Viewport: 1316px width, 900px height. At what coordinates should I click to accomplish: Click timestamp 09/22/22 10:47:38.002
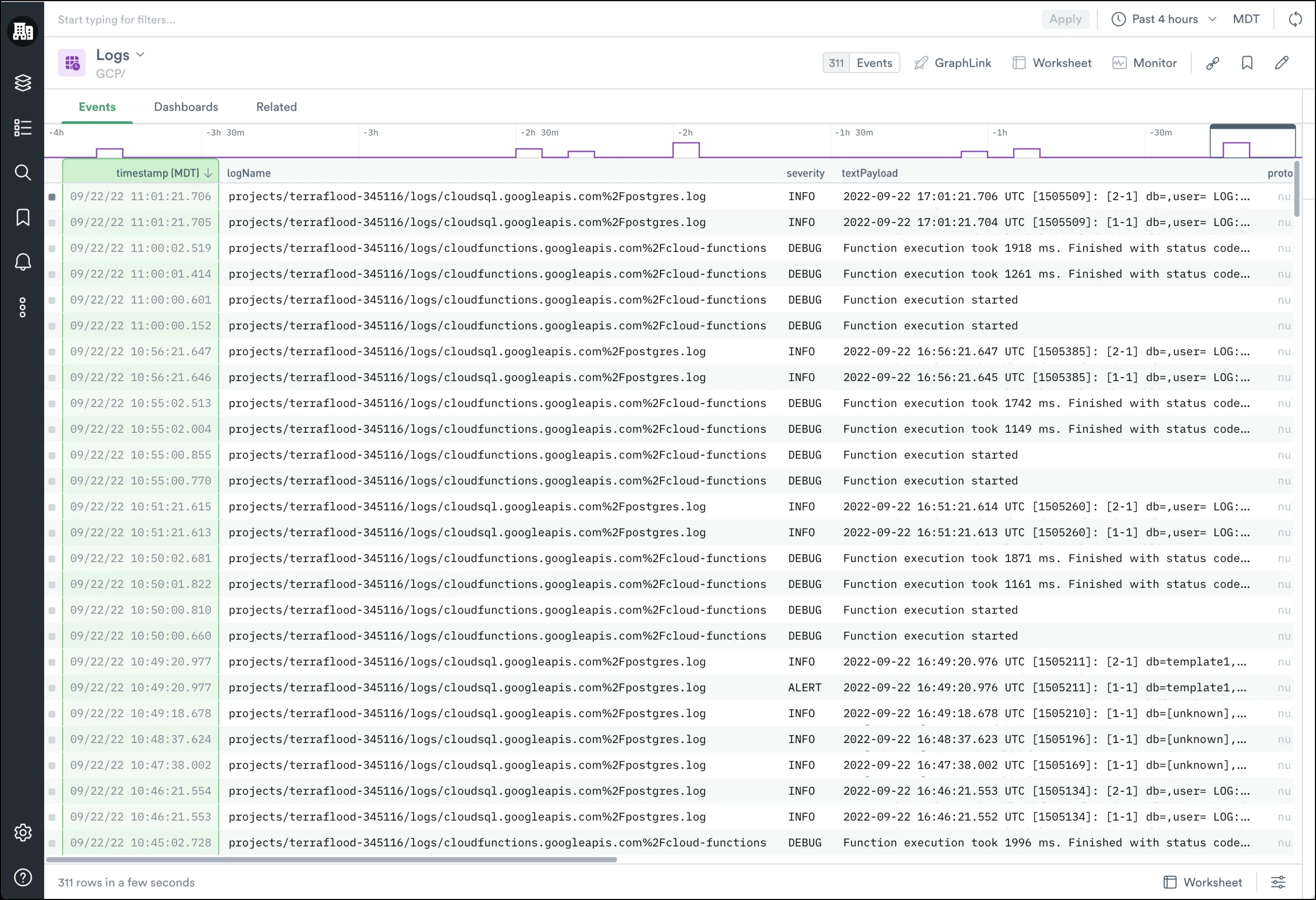140,765
